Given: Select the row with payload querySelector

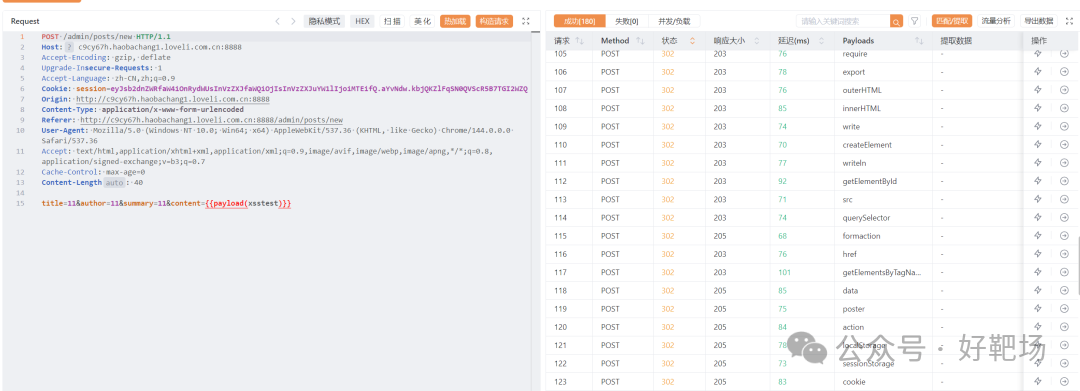Looking at the screenshot, I should pyautogui.click(x=812, y=218).
